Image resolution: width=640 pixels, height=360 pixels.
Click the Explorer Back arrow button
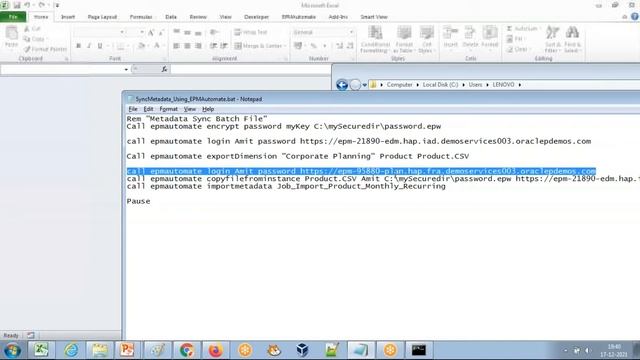[x=342, y=84]
